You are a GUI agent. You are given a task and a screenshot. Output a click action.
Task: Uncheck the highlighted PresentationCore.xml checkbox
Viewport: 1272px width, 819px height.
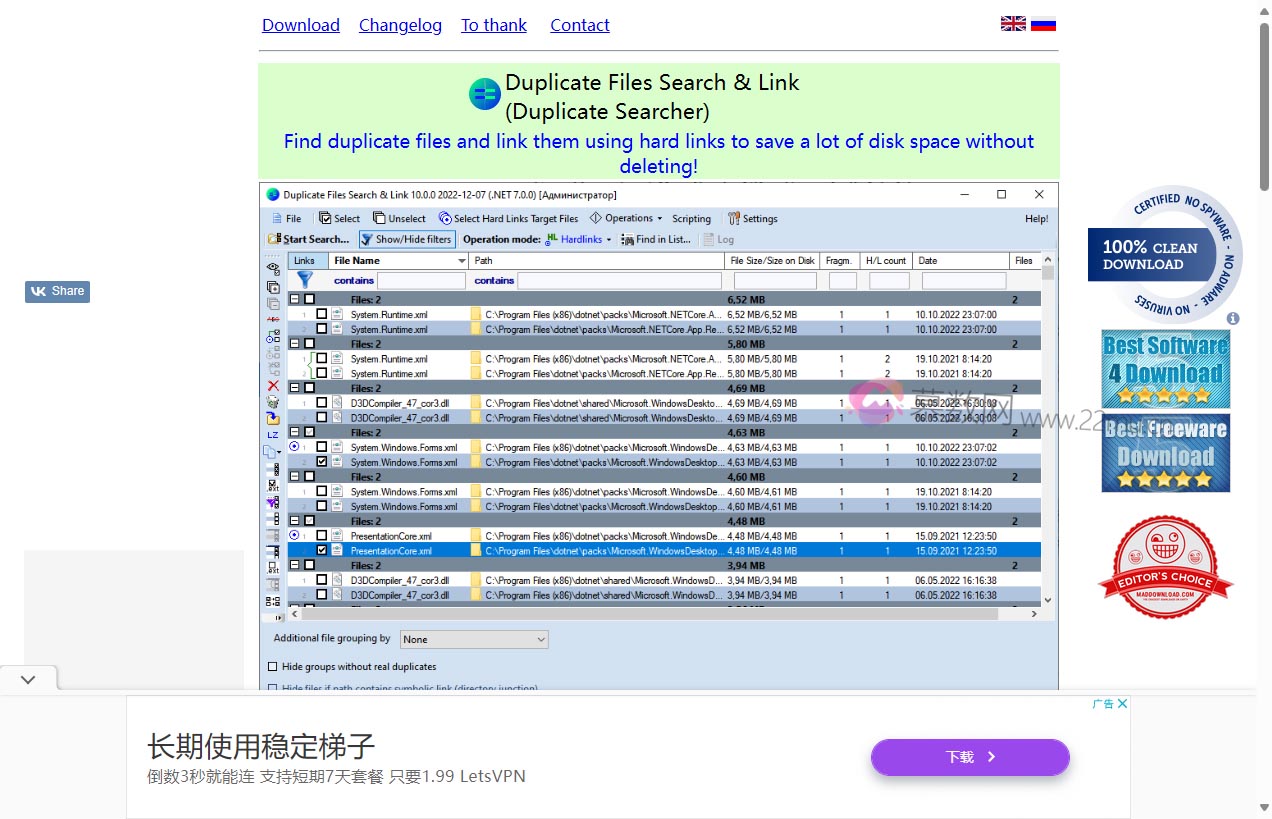pyautogui.click(x=321, y=550)
